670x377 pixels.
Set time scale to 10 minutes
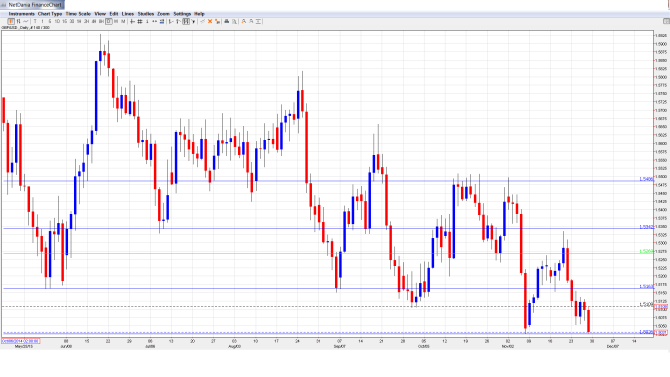[57, 21]
